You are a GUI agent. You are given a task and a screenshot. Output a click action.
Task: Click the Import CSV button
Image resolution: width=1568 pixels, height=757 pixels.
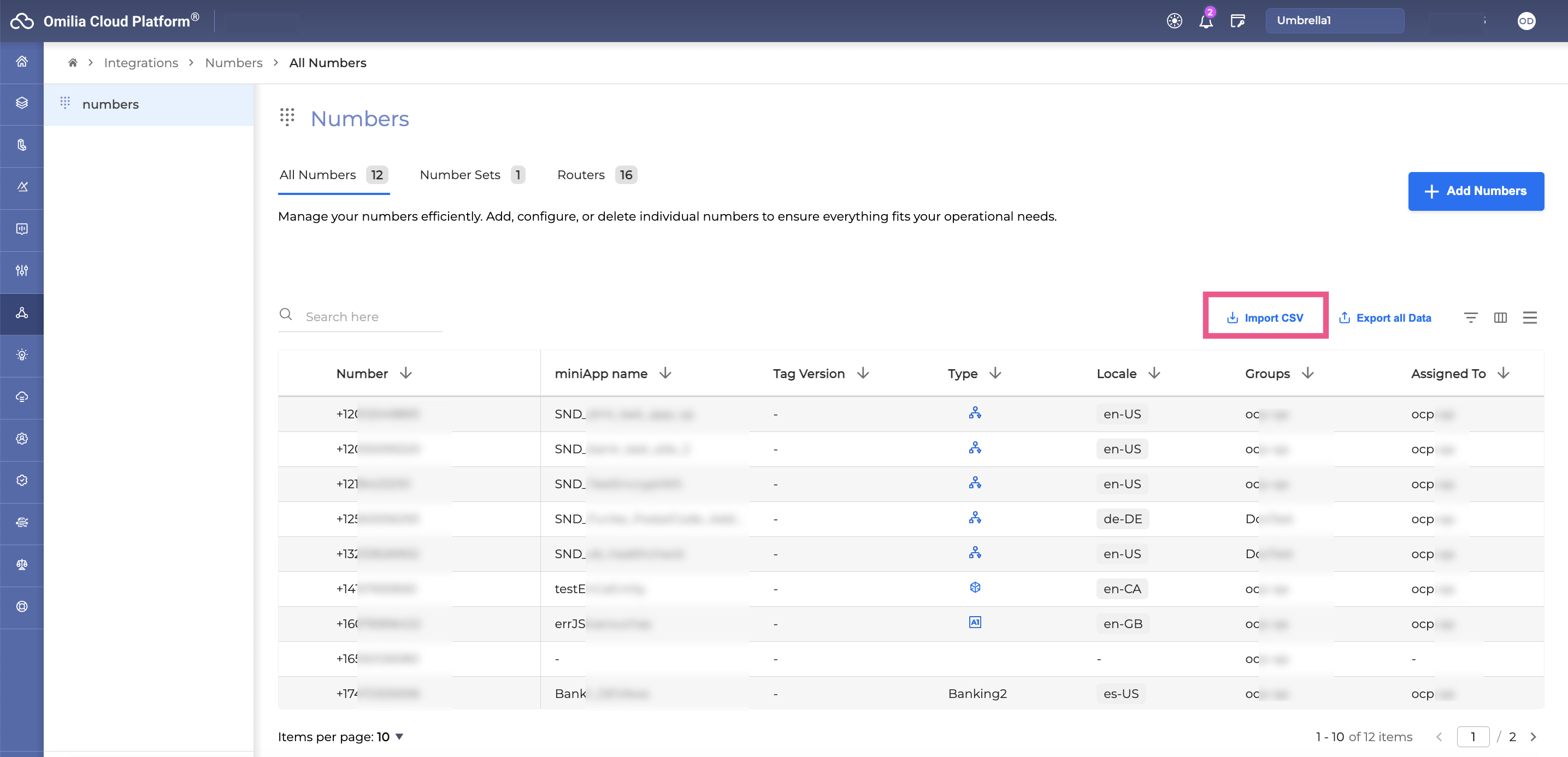pyautogui.click(x=1264, y=317)
